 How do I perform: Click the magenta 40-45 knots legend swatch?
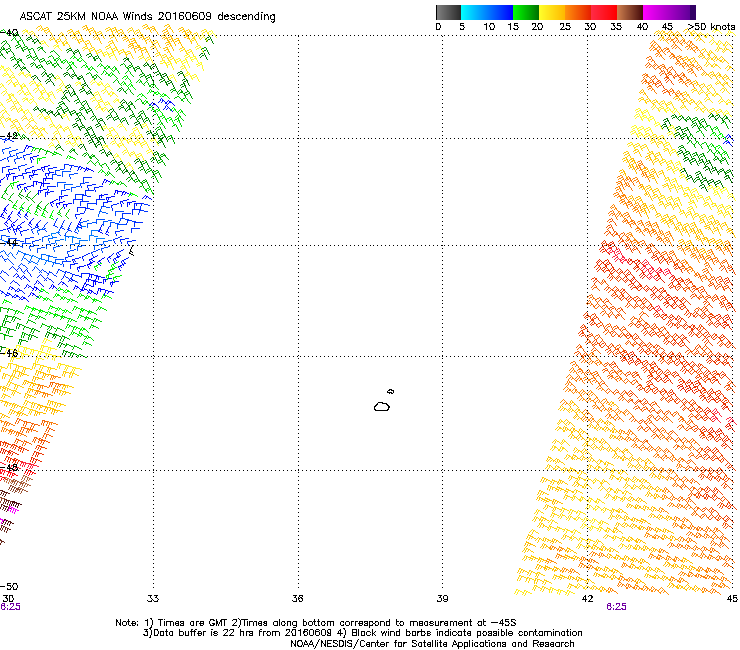(x=656, y=12)
